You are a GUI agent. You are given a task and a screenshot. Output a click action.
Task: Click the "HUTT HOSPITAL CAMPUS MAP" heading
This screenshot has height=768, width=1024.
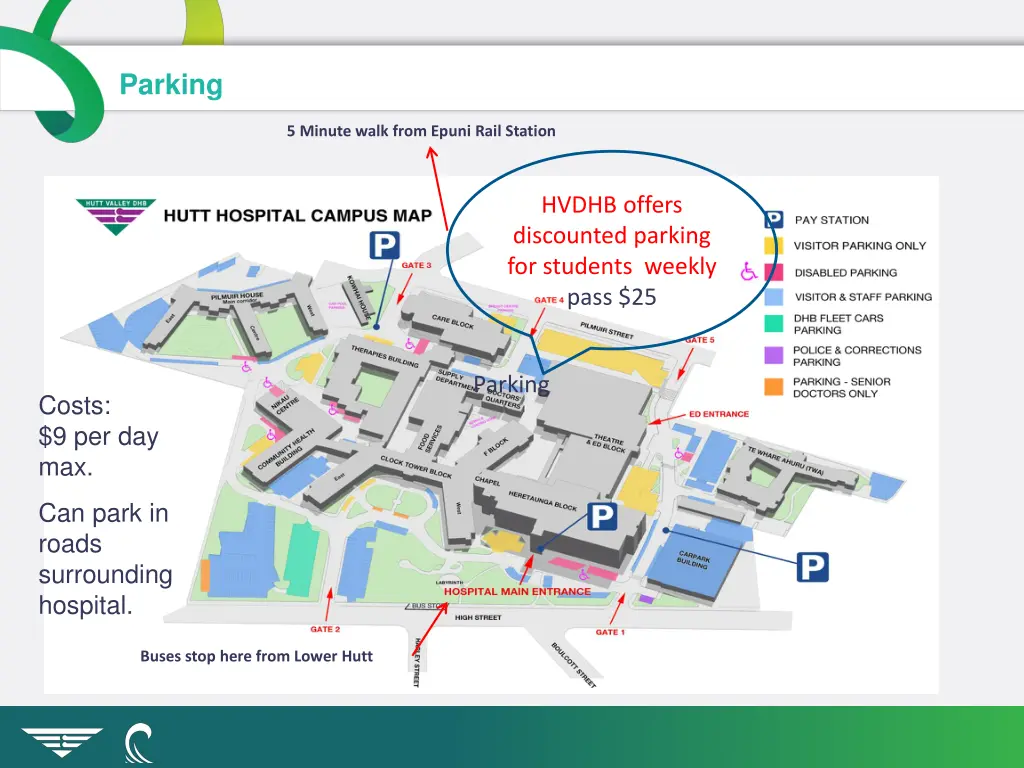click(x=298, y=216)
